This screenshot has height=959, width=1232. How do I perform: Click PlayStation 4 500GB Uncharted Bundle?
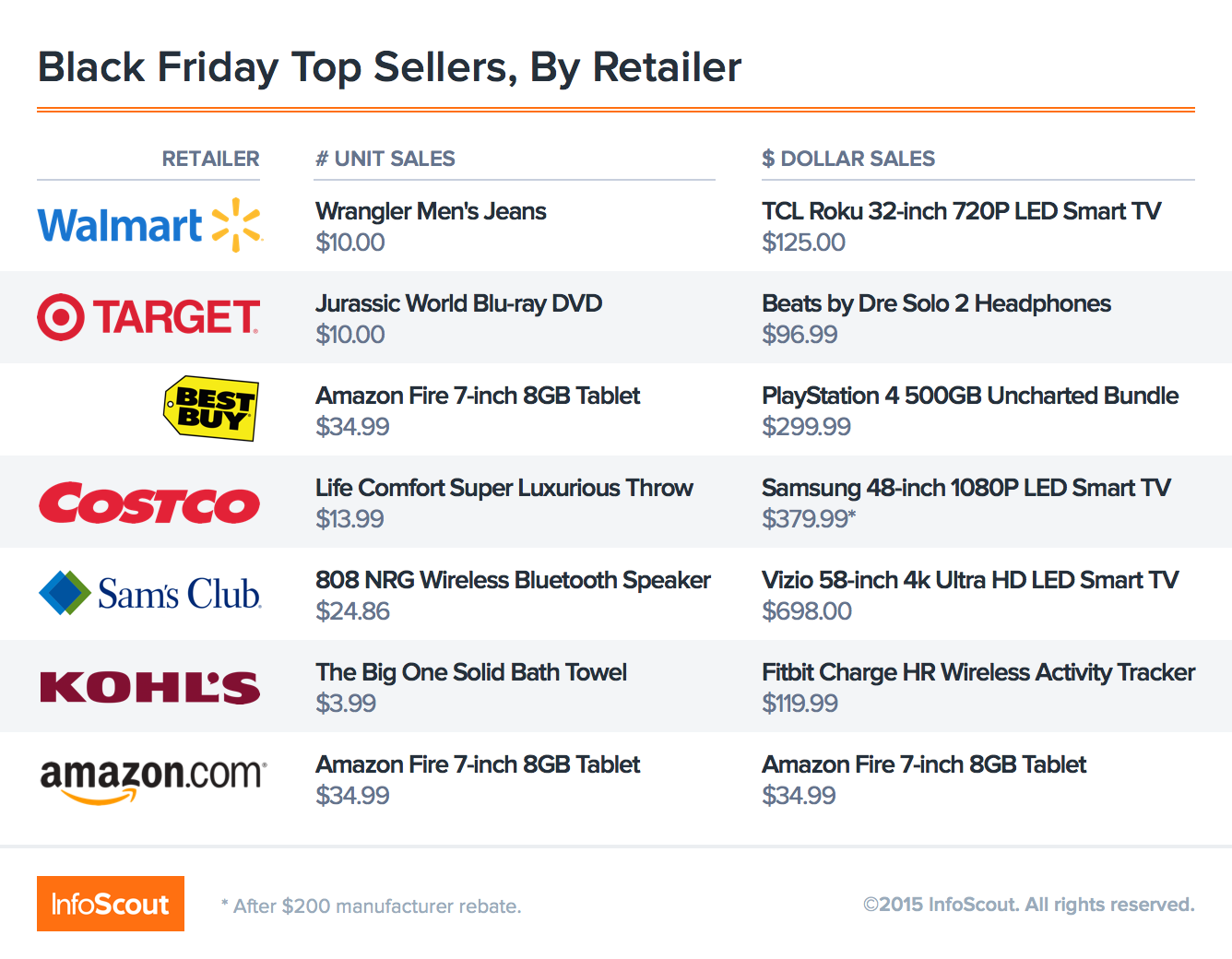click(970, 396)
